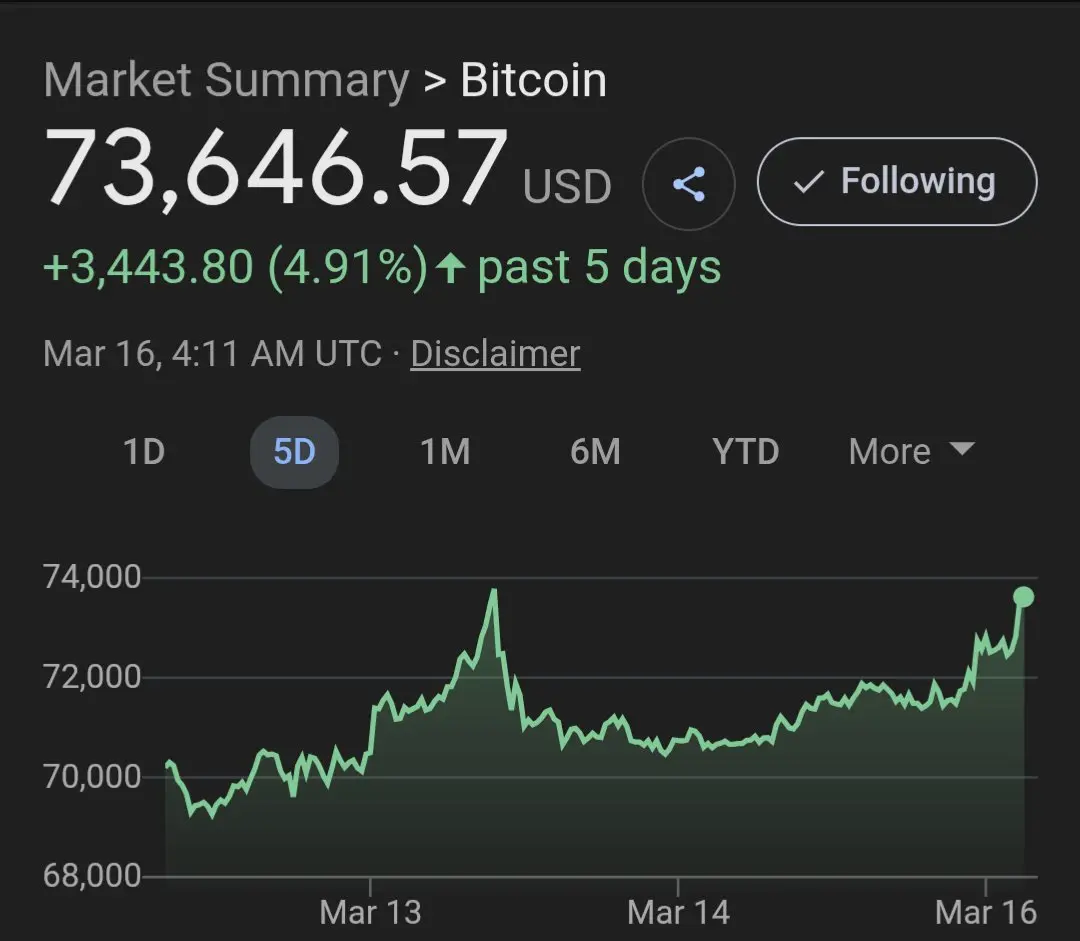Show the 1M chart range

[x=445, y=452]
